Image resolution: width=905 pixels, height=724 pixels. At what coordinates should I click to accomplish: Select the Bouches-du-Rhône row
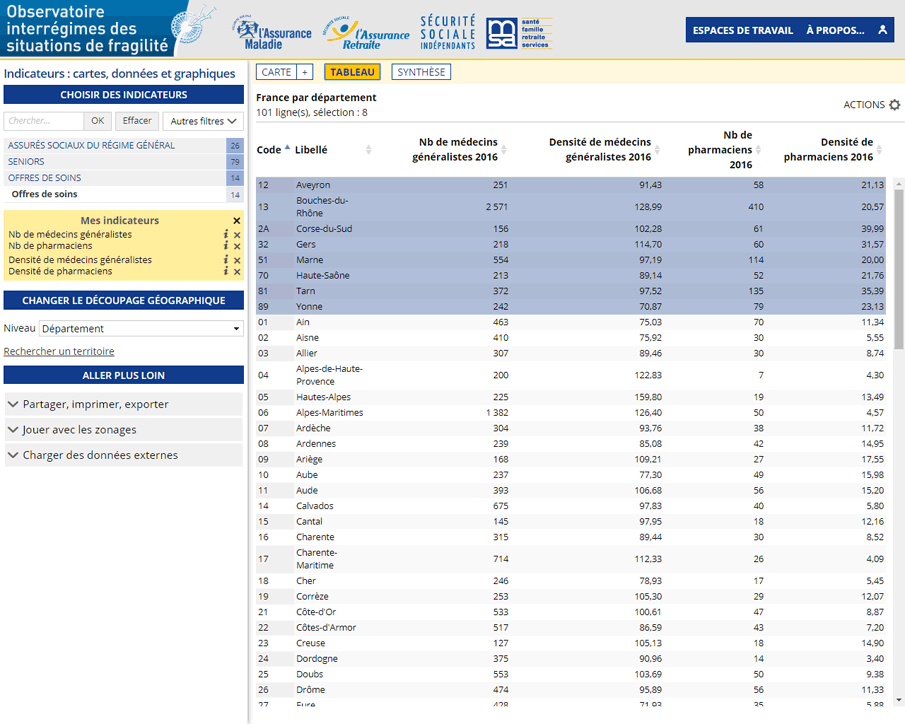[571, 207]
